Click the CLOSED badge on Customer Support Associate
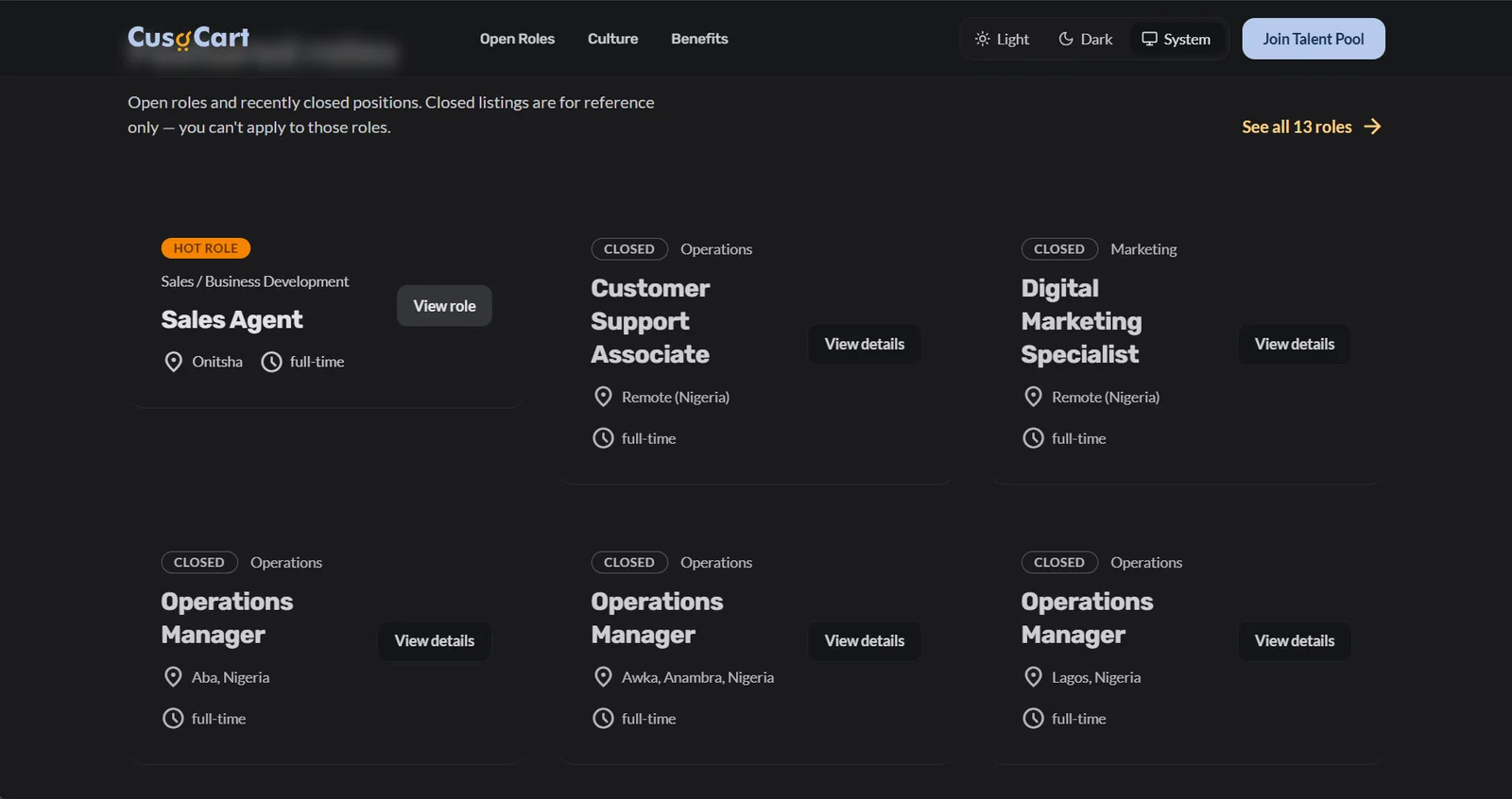Viewport: 1512px width, 799px height. (629, 249)
